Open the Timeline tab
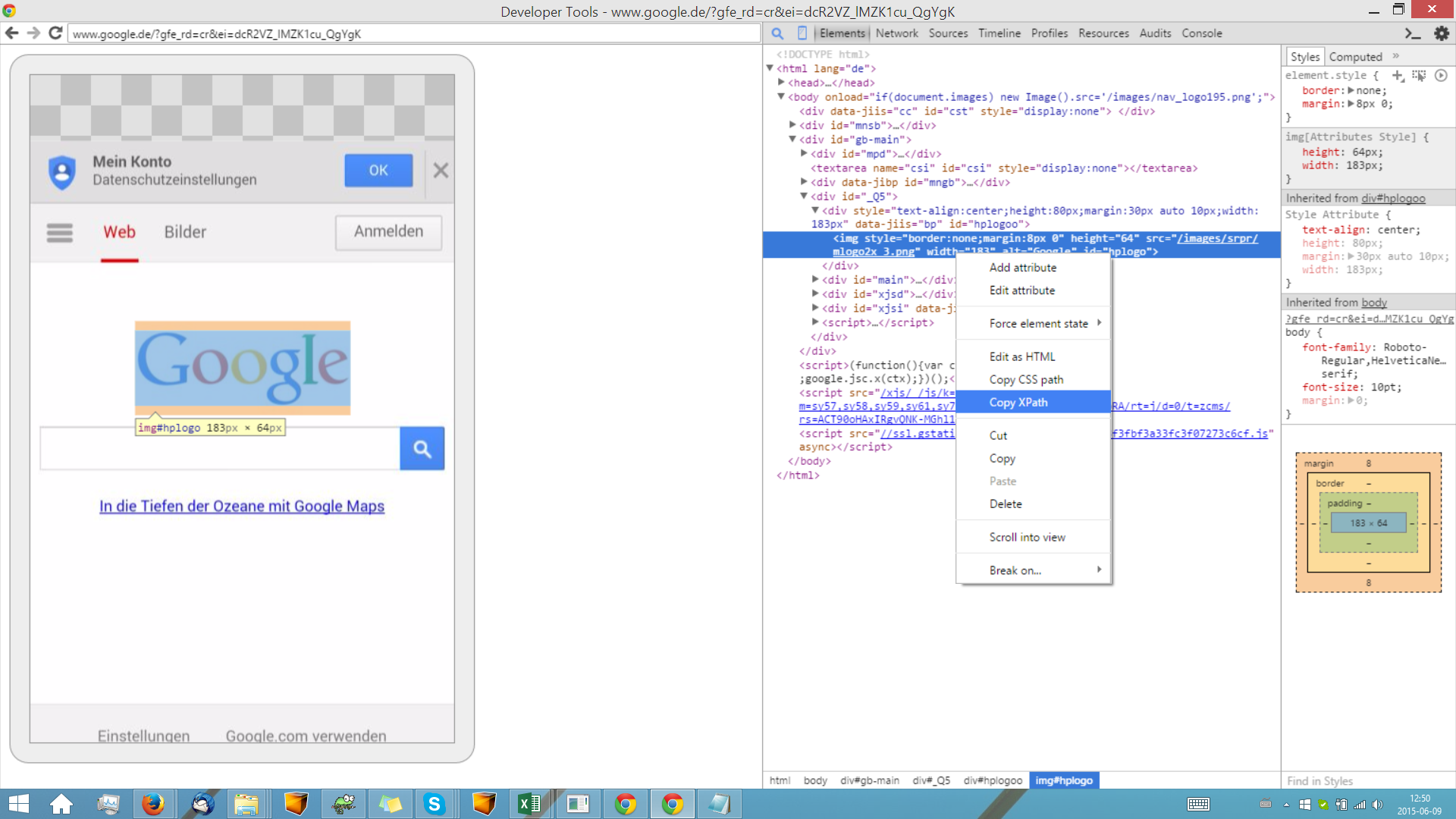 [999, 33]
